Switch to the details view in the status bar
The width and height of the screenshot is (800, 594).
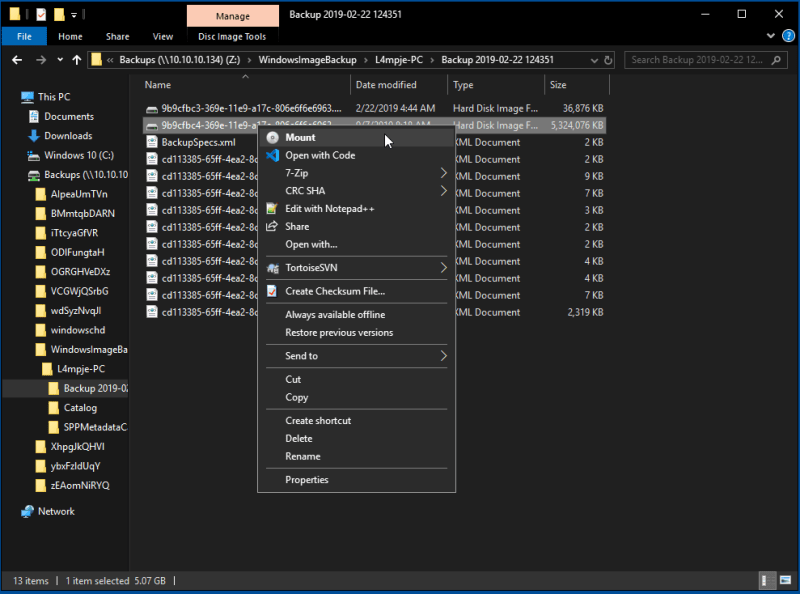[x=765, y=580]
